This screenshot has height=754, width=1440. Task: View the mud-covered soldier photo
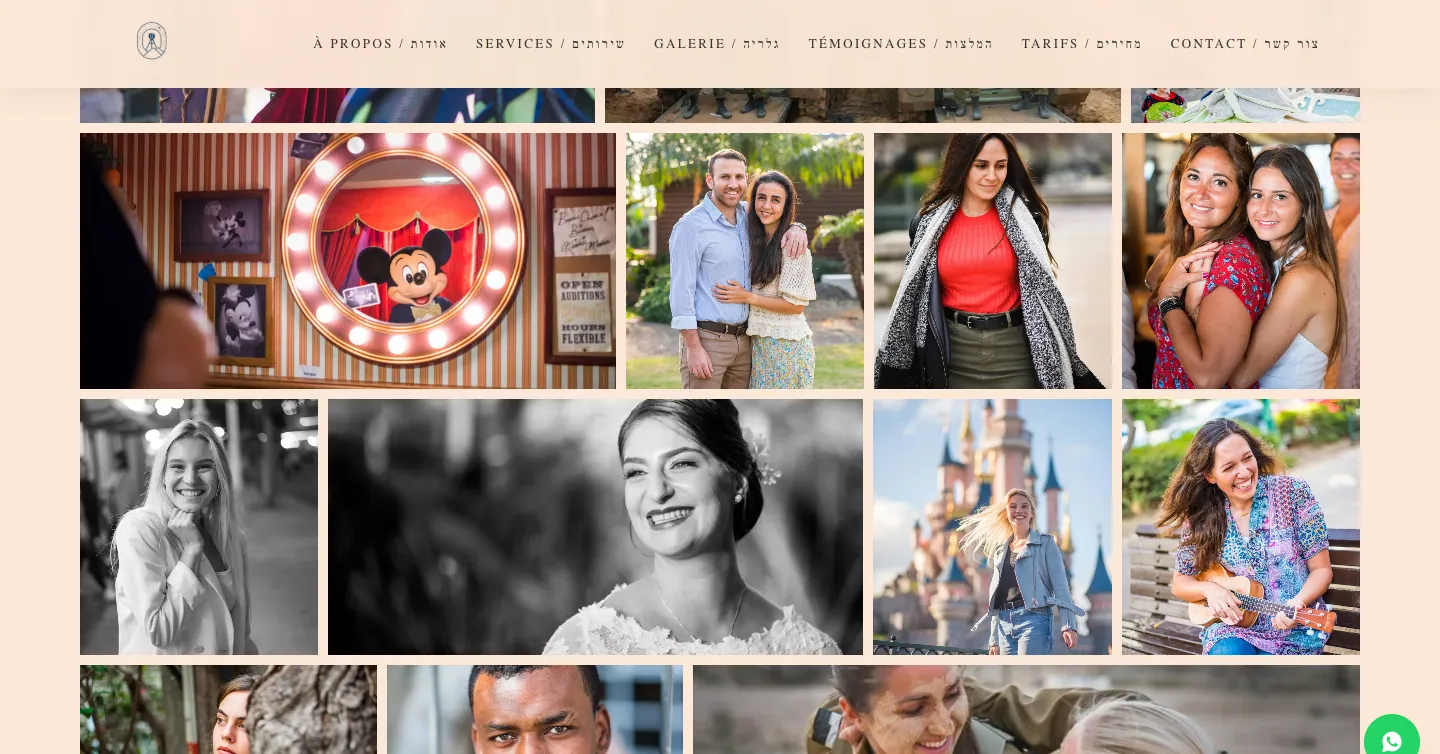pyautogui.click(x=1026, y=709)
